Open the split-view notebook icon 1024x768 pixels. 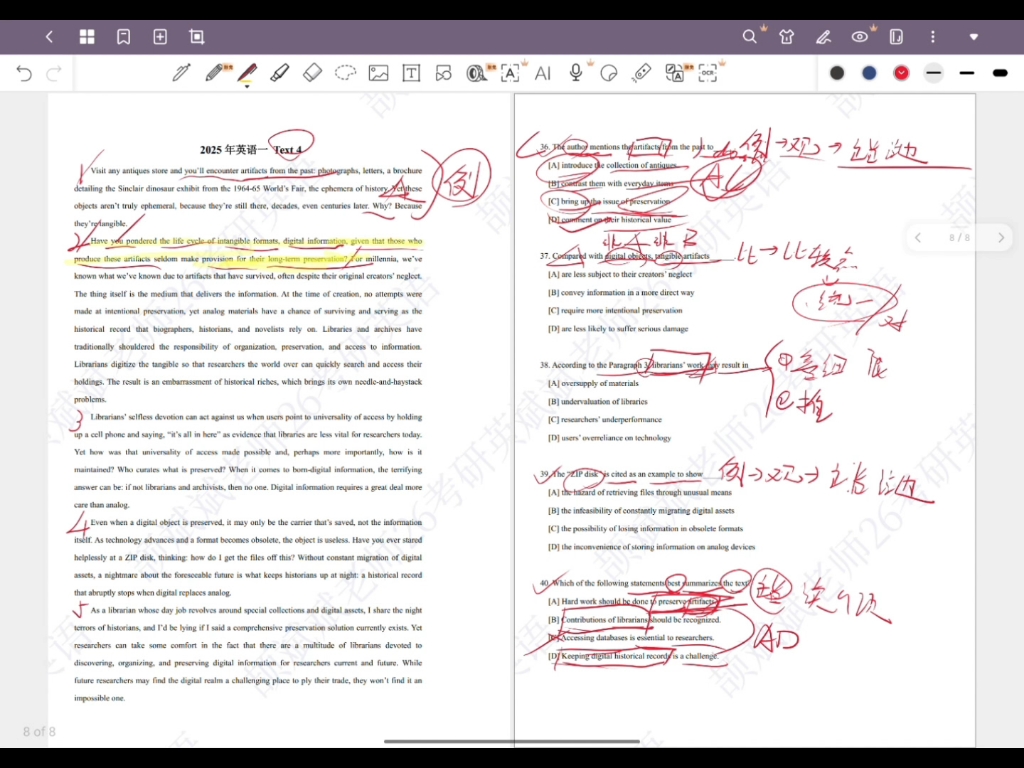[897, 37]
